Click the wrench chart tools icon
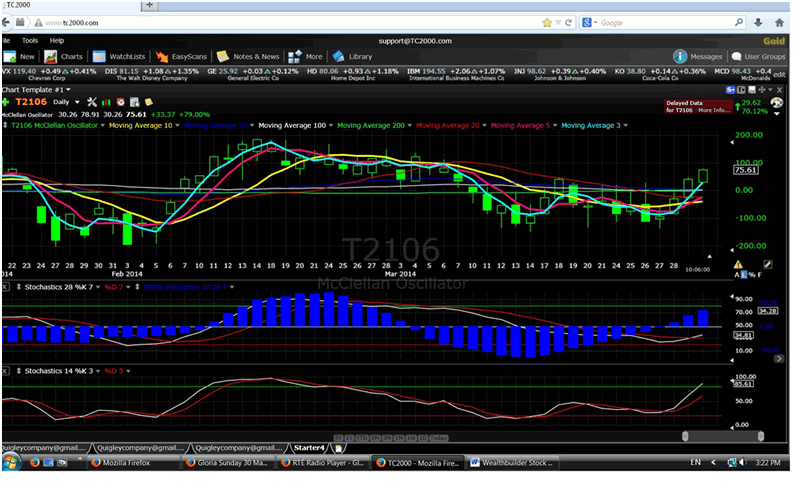Screen dimensions: 800x501 click(91, 102)
